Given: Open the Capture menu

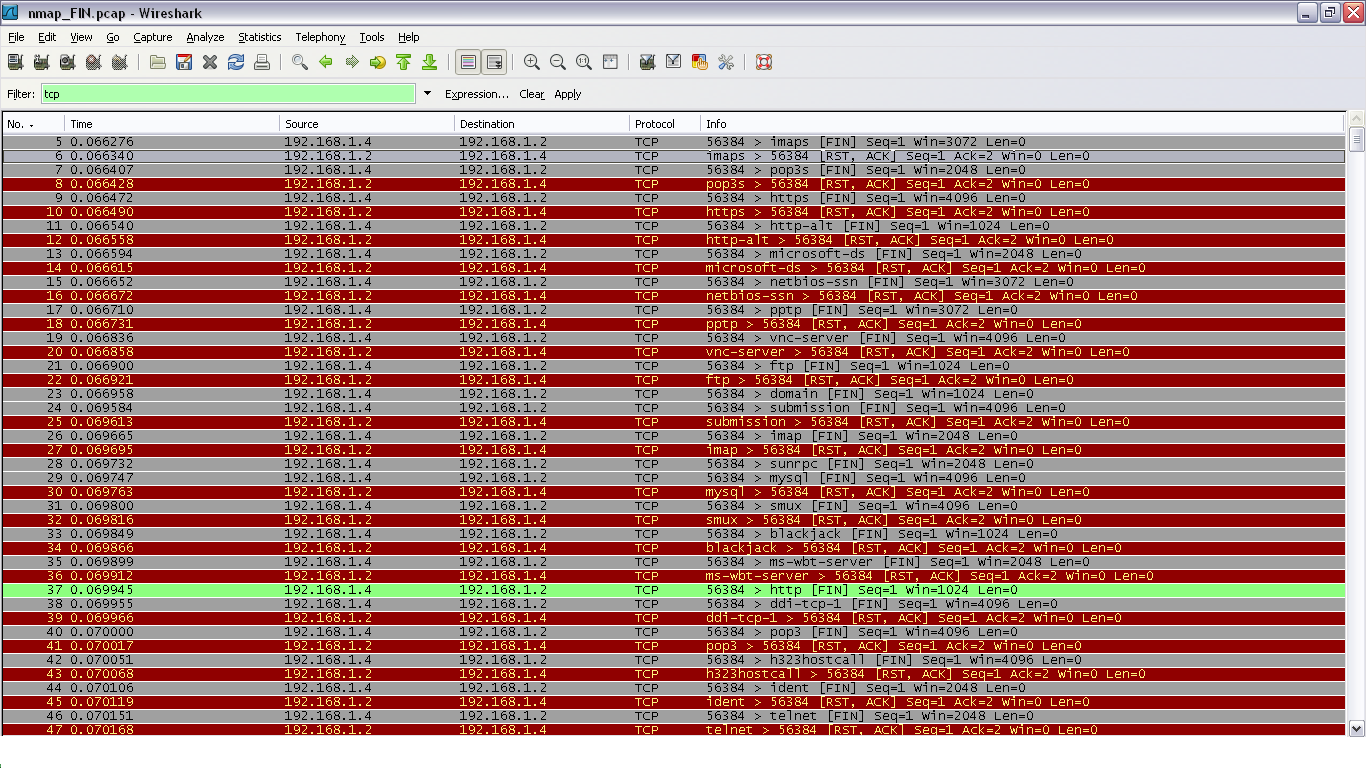Looking at the screenshot, I should tap(153, 37).
